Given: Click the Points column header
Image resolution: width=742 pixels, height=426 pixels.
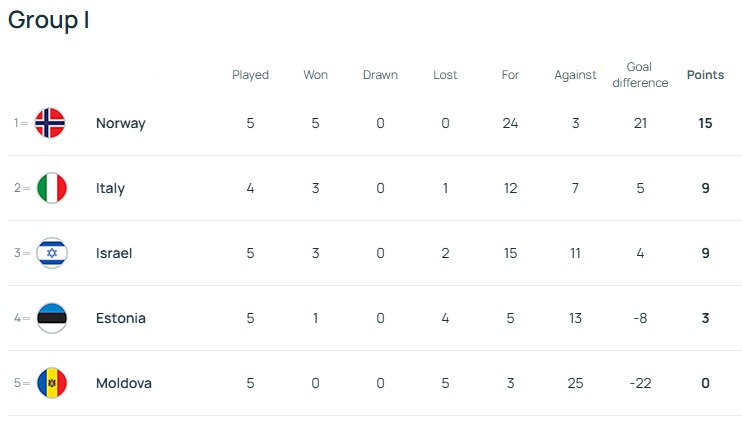Looking at the screenshot, I should 705,75.
